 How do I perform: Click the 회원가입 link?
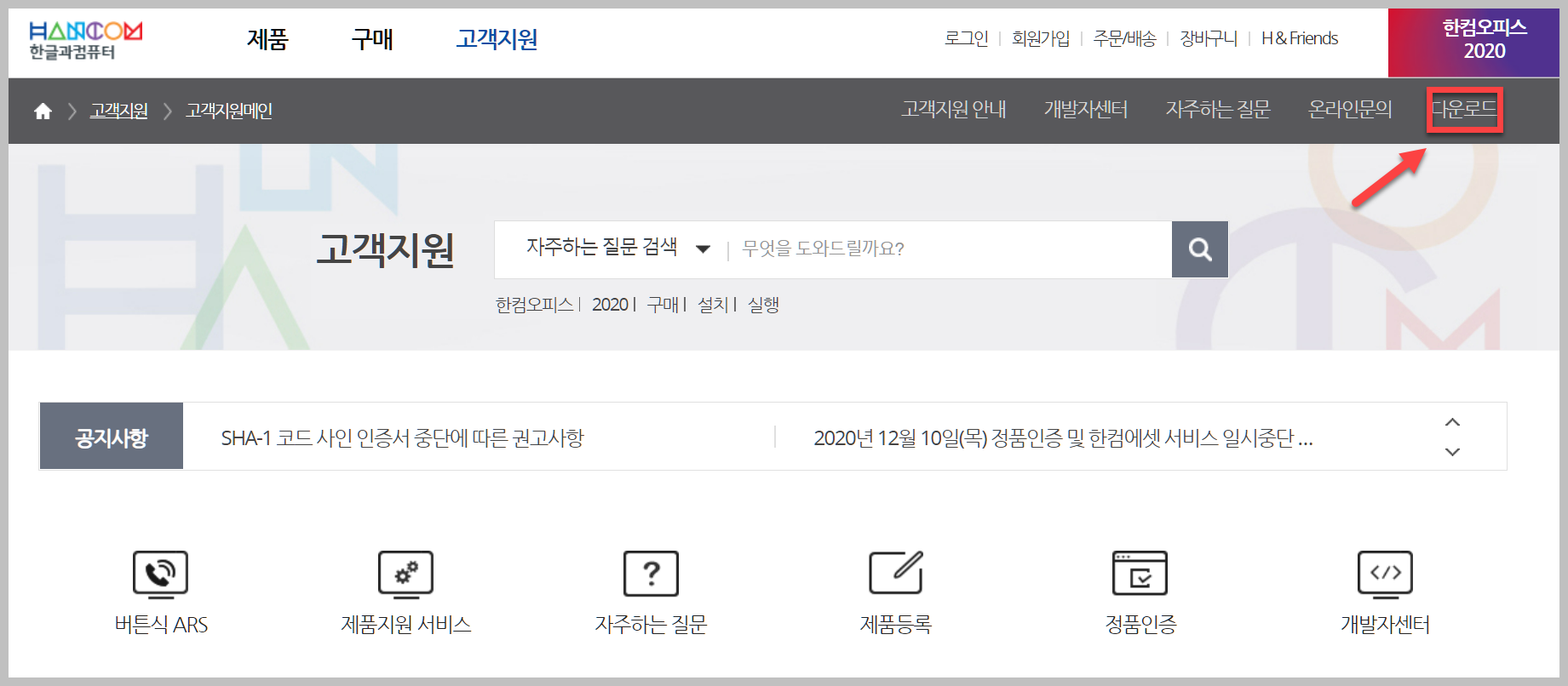1041,38
